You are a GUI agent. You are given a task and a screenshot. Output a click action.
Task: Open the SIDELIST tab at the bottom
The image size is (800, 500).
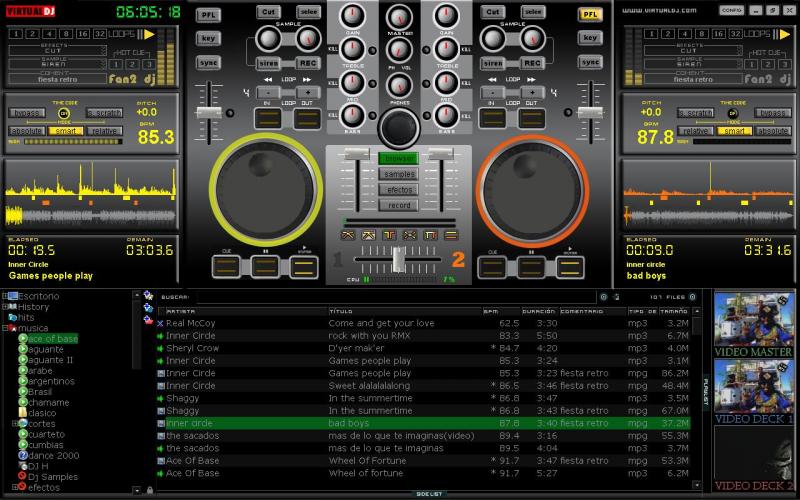point(429,494)
